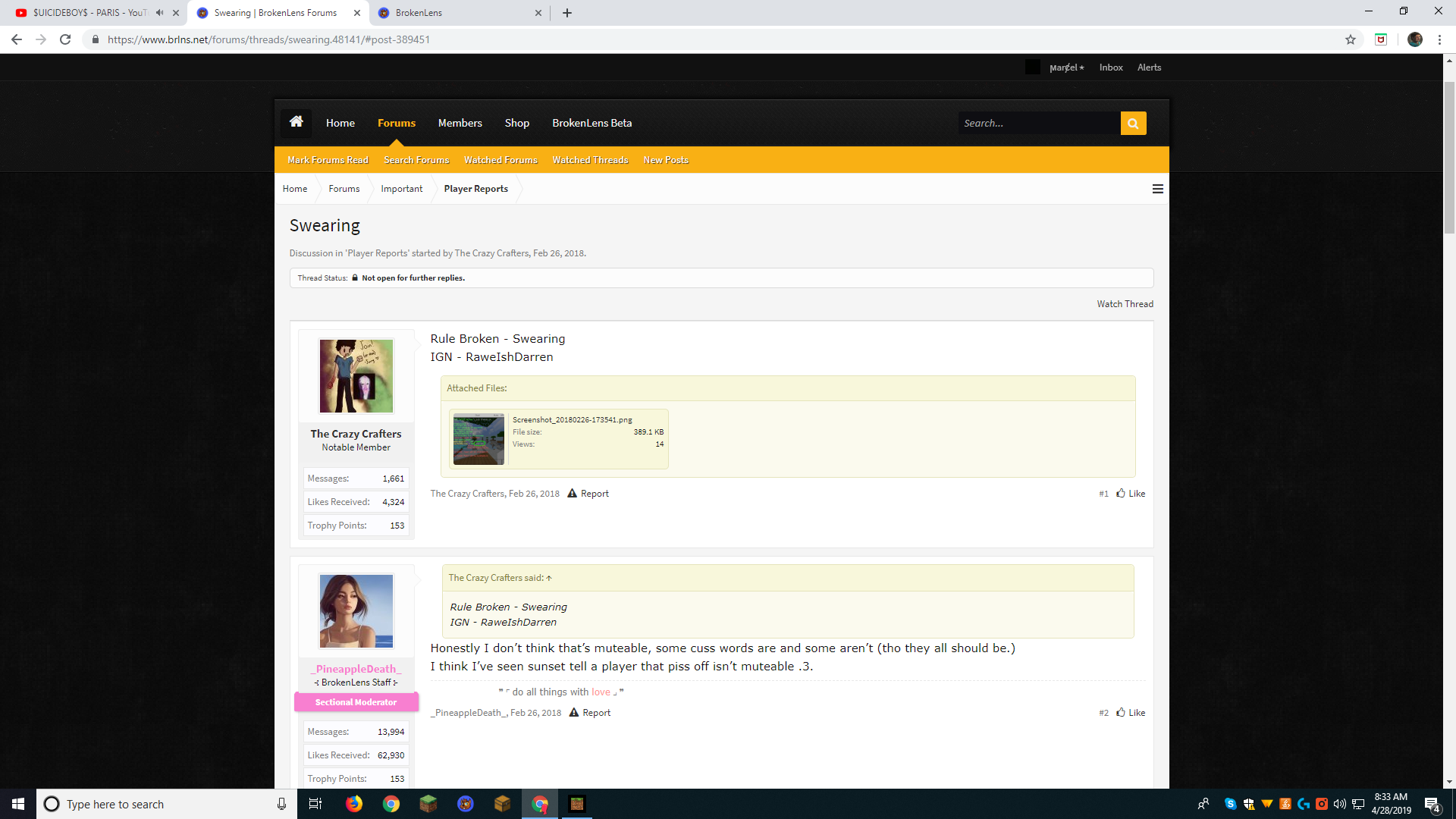The width and height of the screenshot is (1456, 819).
Task: Open New Posts in the yellow bar
Action: 666,160
